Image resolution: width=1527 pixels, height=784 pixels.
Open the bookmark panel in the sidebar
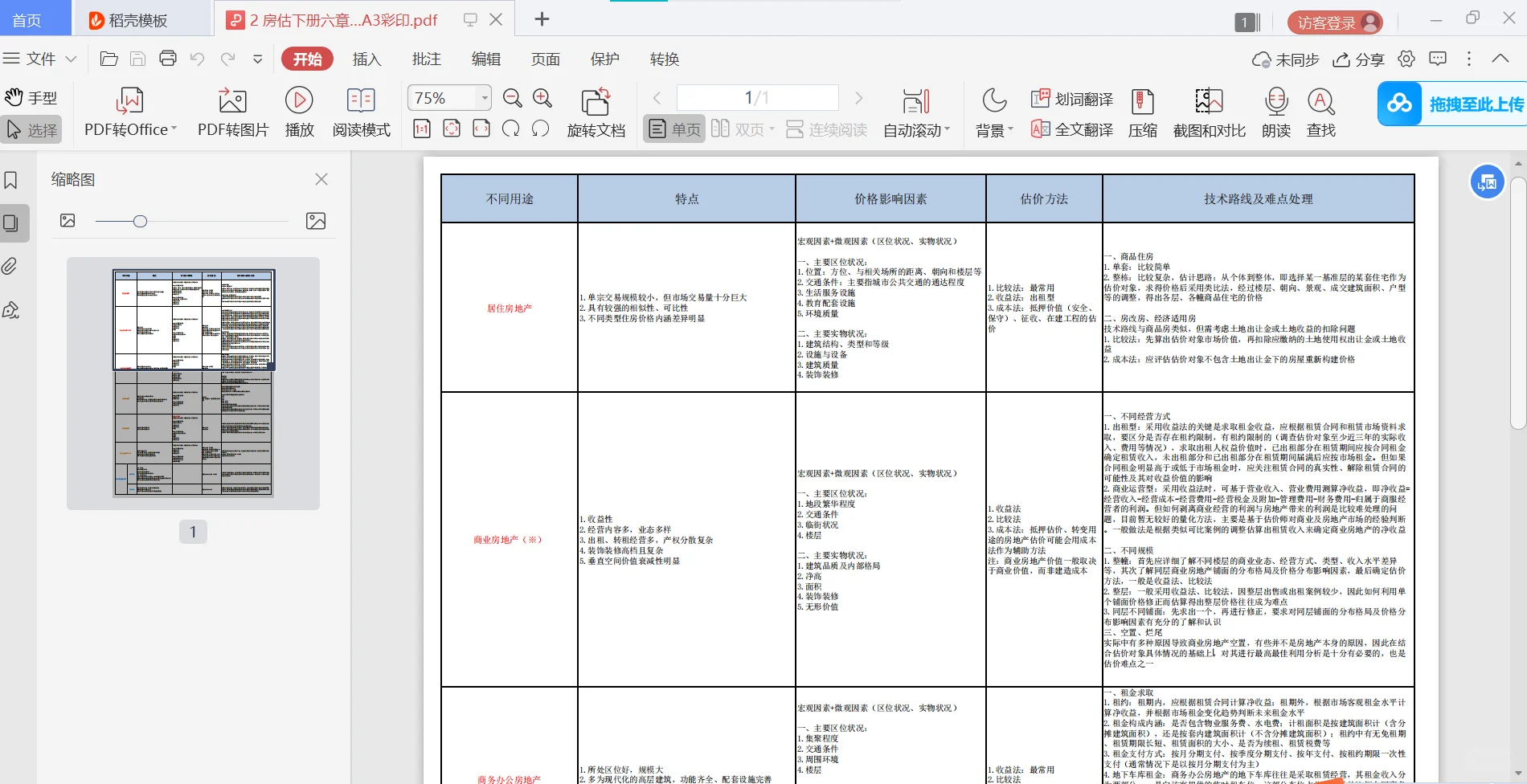click(11, 180)
